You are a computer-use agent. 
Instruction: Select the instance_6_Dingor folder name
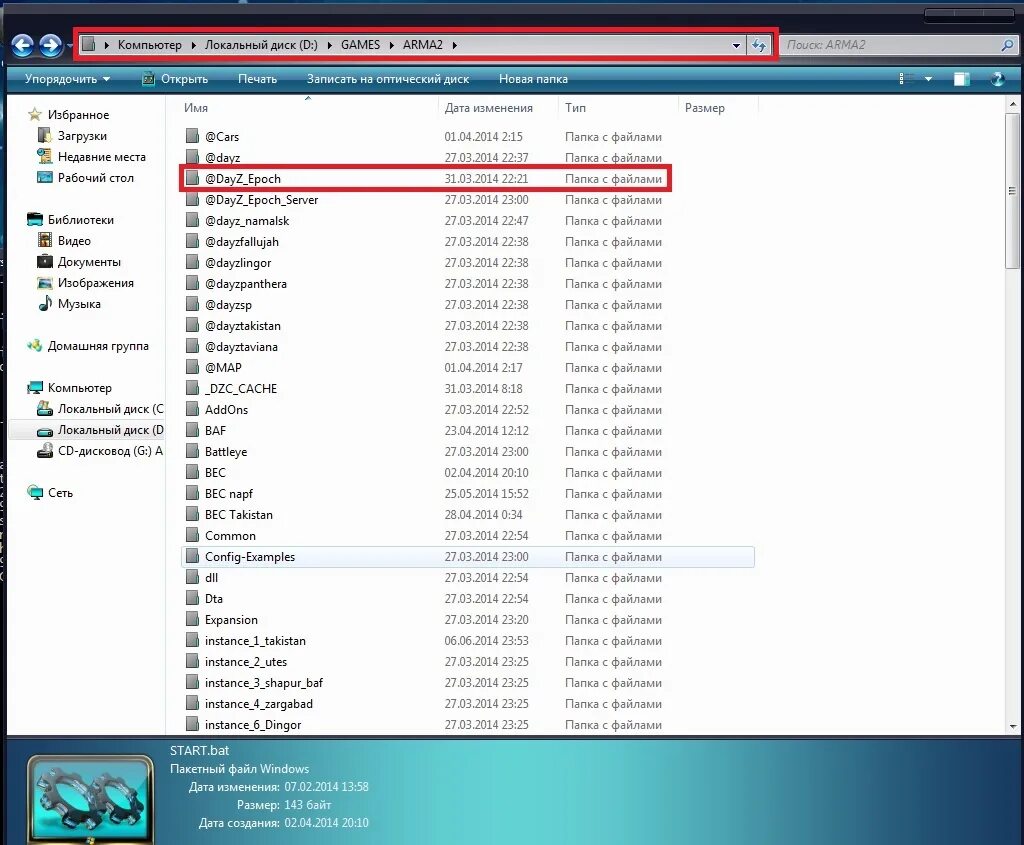pos(253,725)
